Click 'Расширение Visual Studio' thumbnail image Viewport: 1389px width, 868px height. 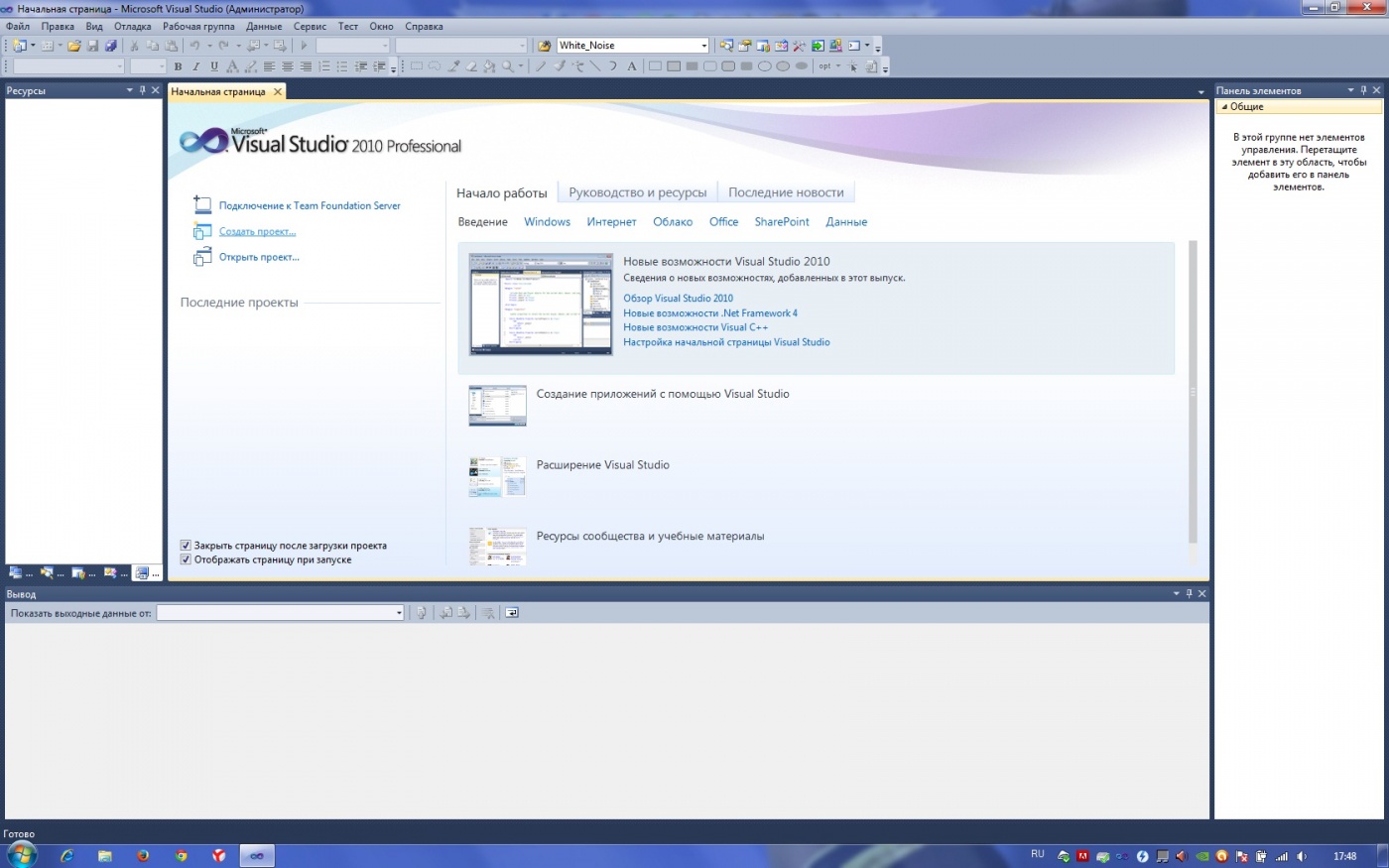[x=497, y=476]
